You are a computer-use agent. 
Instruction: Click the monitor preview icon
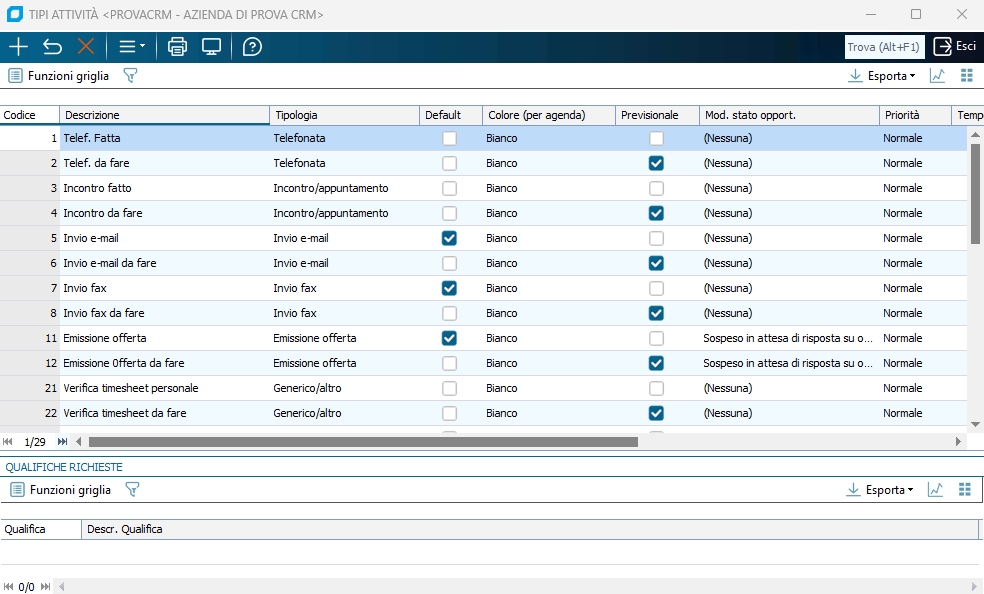click(211, 47)
